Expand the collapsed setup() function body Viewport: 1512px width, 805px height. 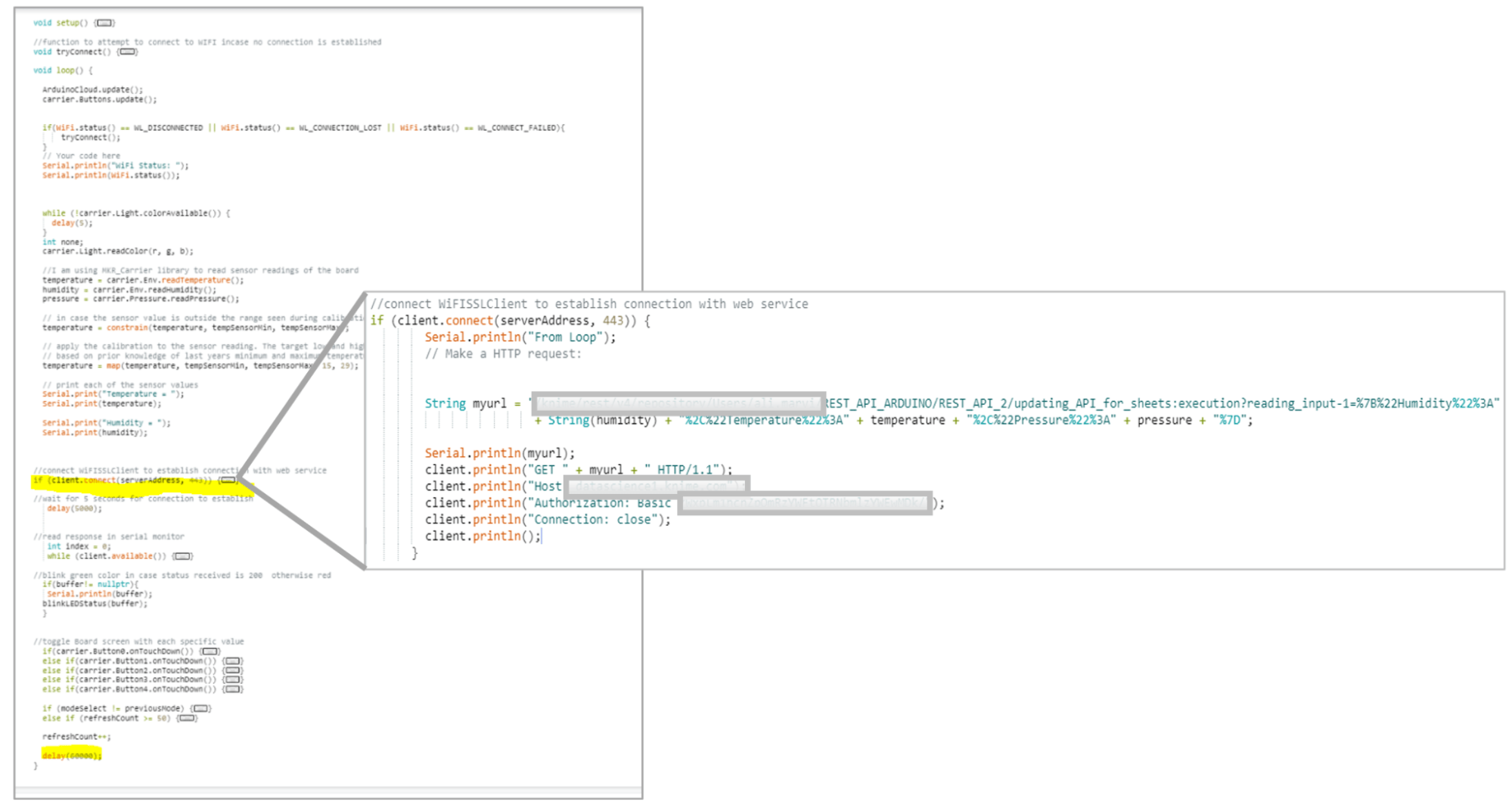106,22
